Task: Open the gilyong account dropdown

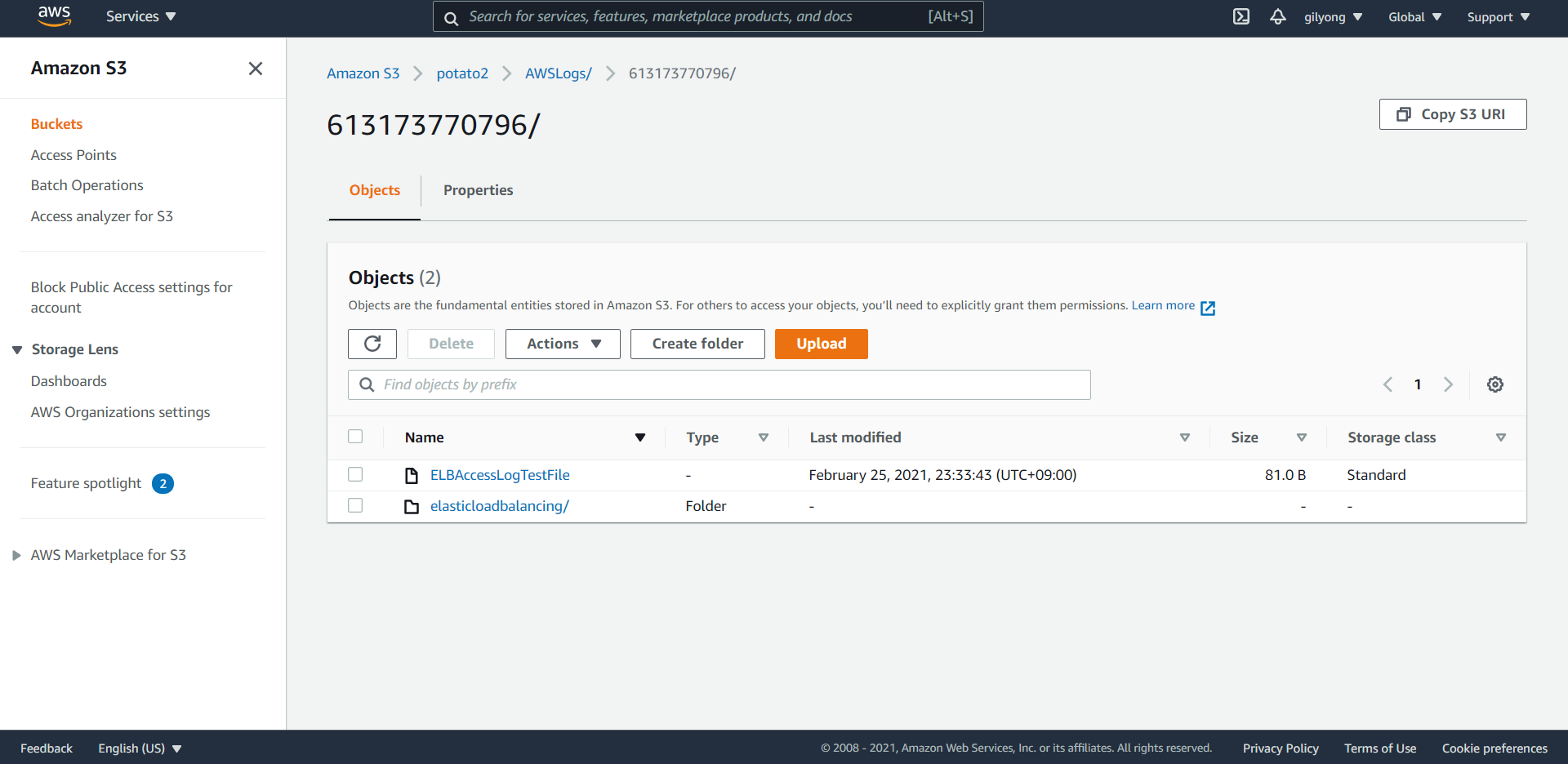Action: 1333,17
